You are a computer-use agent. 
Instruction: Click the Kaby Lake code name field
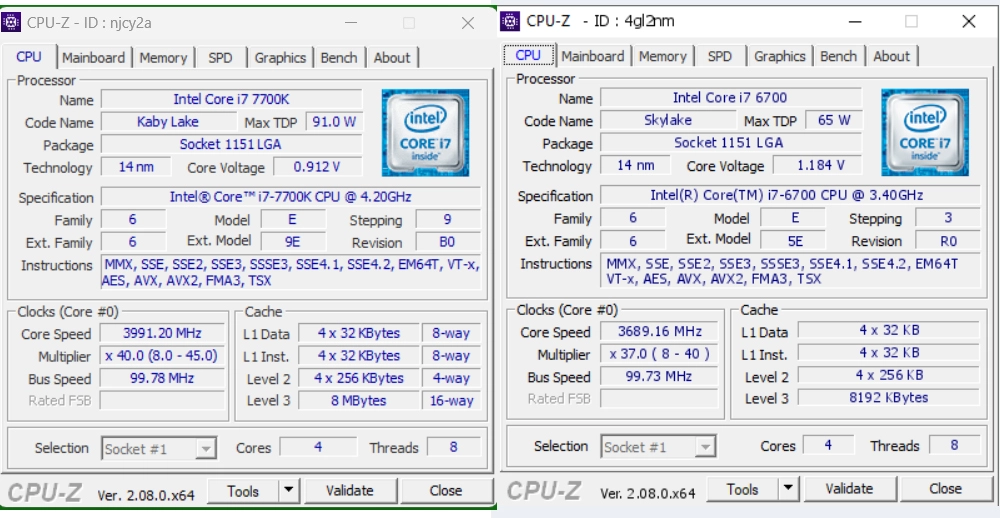pyautogui.click(x=168, y=122)
